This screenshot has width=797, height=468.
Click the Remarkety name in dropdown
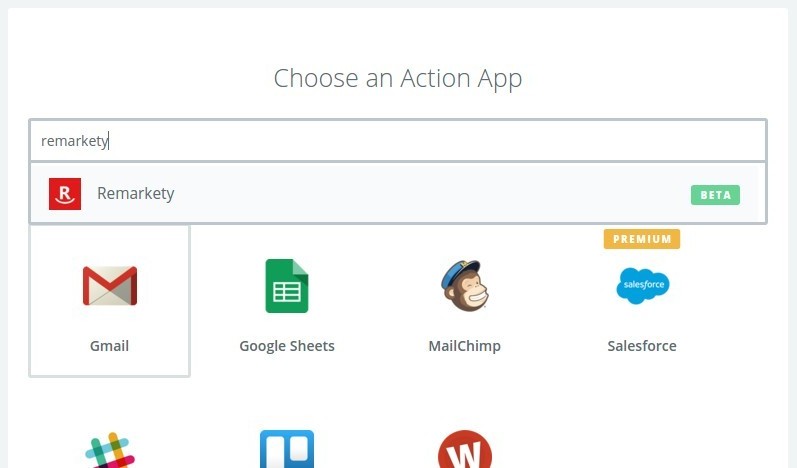(x=136, y=194)
